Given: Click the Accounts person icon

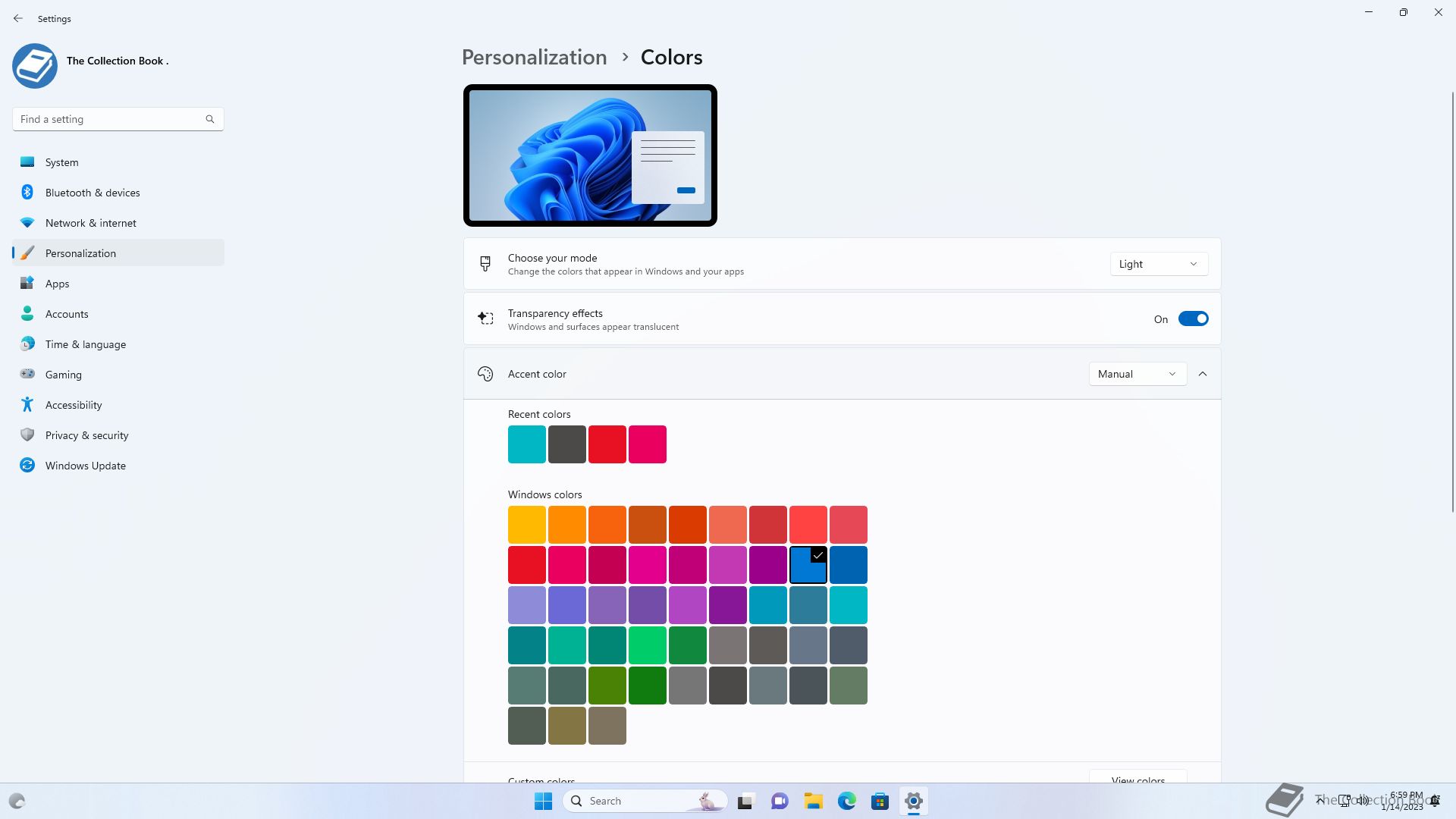Looking at the screenshot, I should (x=27, y=313).
